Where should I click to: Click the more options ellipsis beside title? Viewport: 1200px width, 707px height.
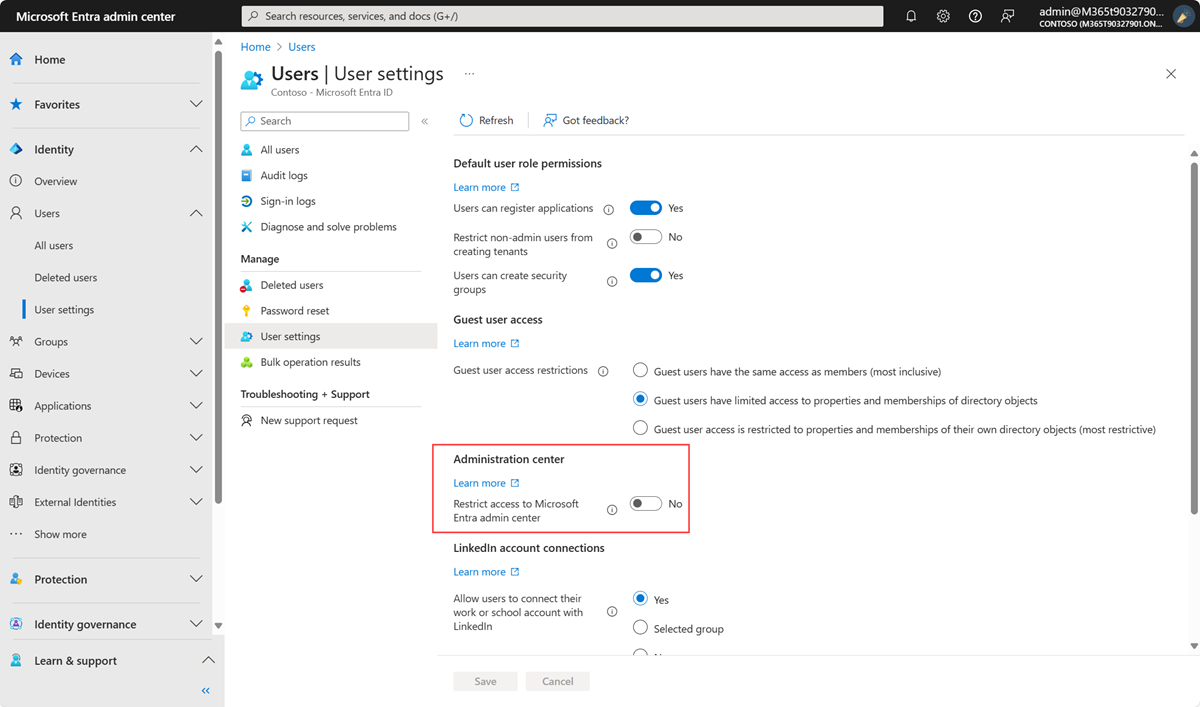[x=469, y=74]
